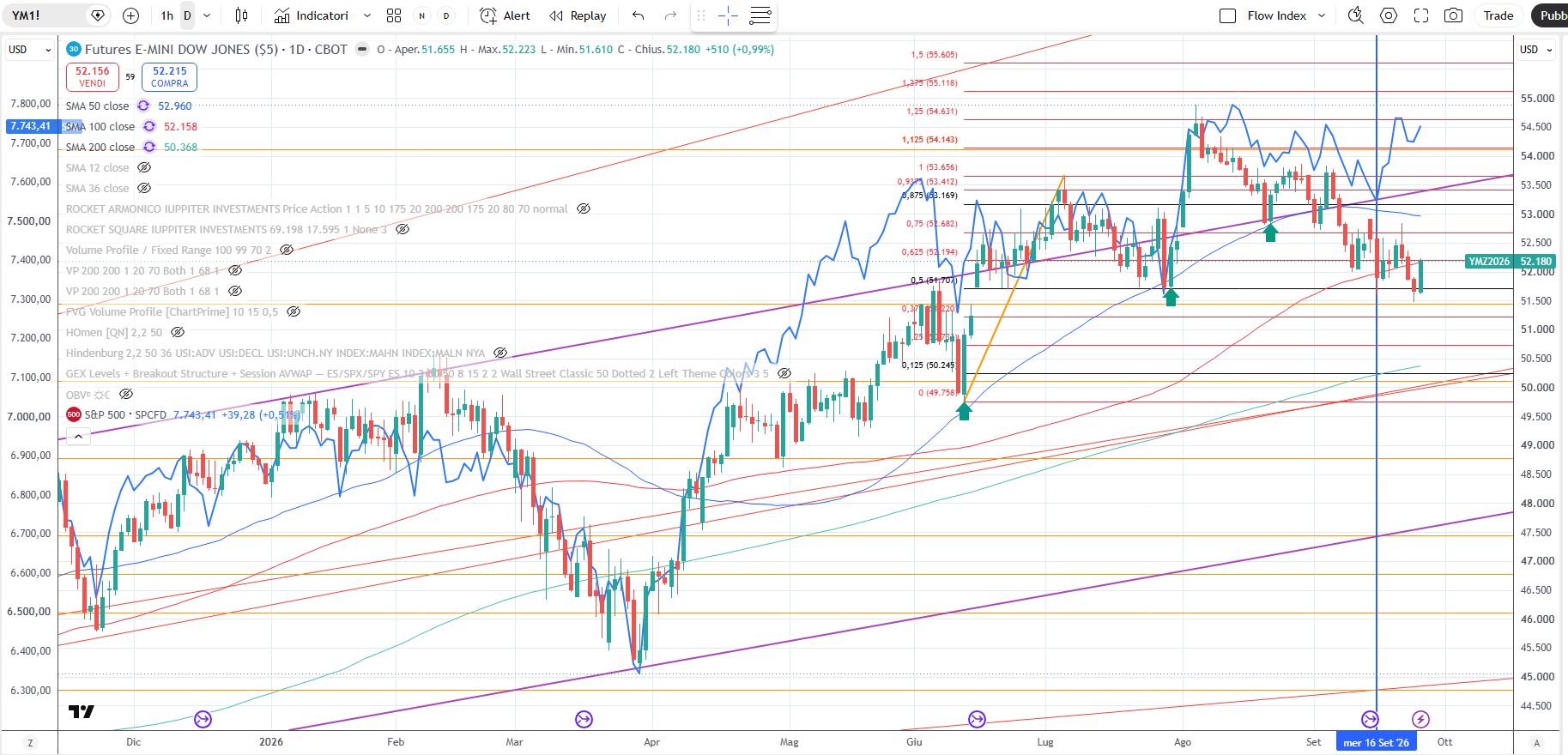Select the GEX Levels indicator legend text
The width and height of the screenshot is (1568, 755).
click(x=417, y=374)
